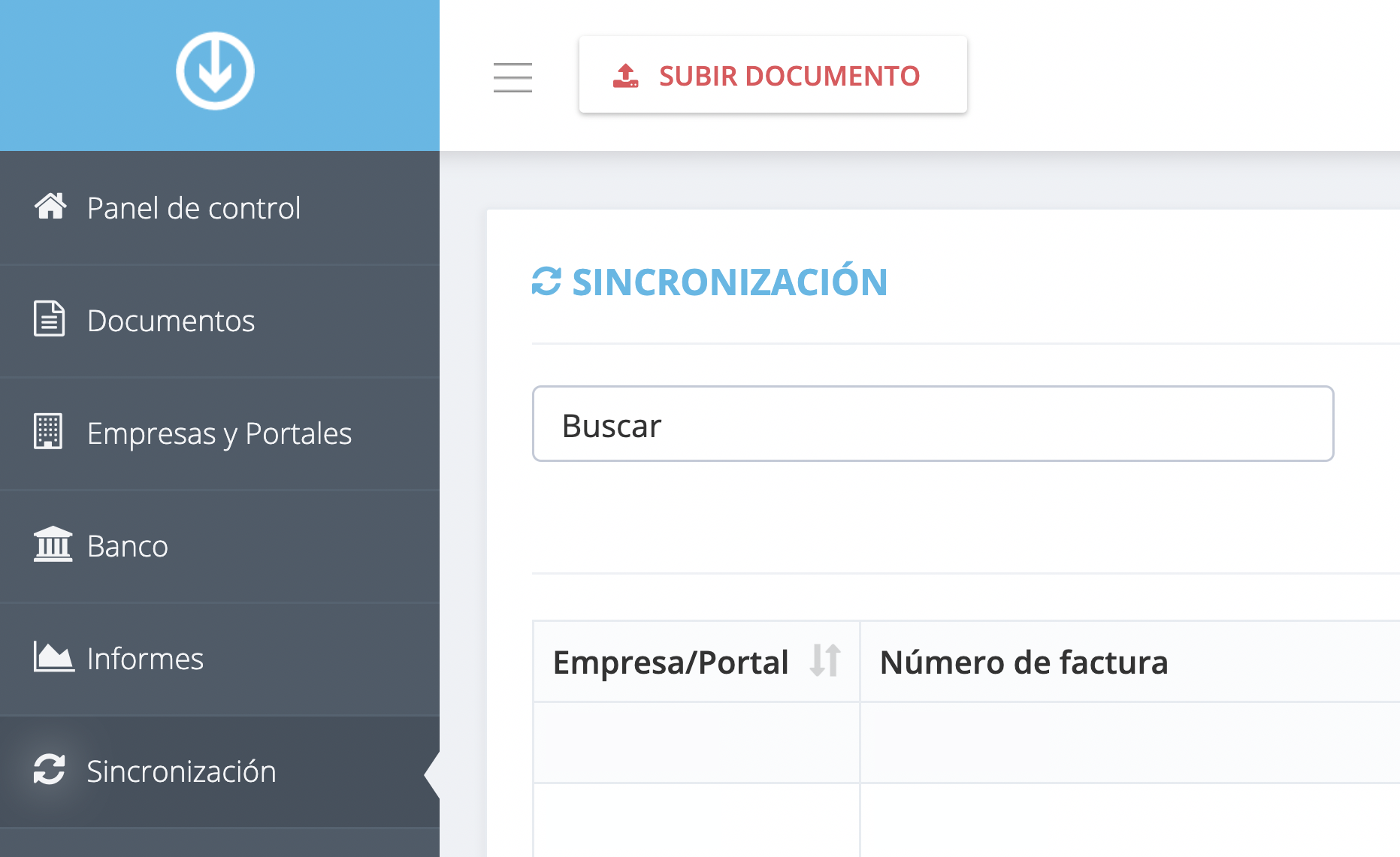1400x857 pixels.
Task: Click the SINCRONIZACIÓN page title
Action: coord(730,282)
